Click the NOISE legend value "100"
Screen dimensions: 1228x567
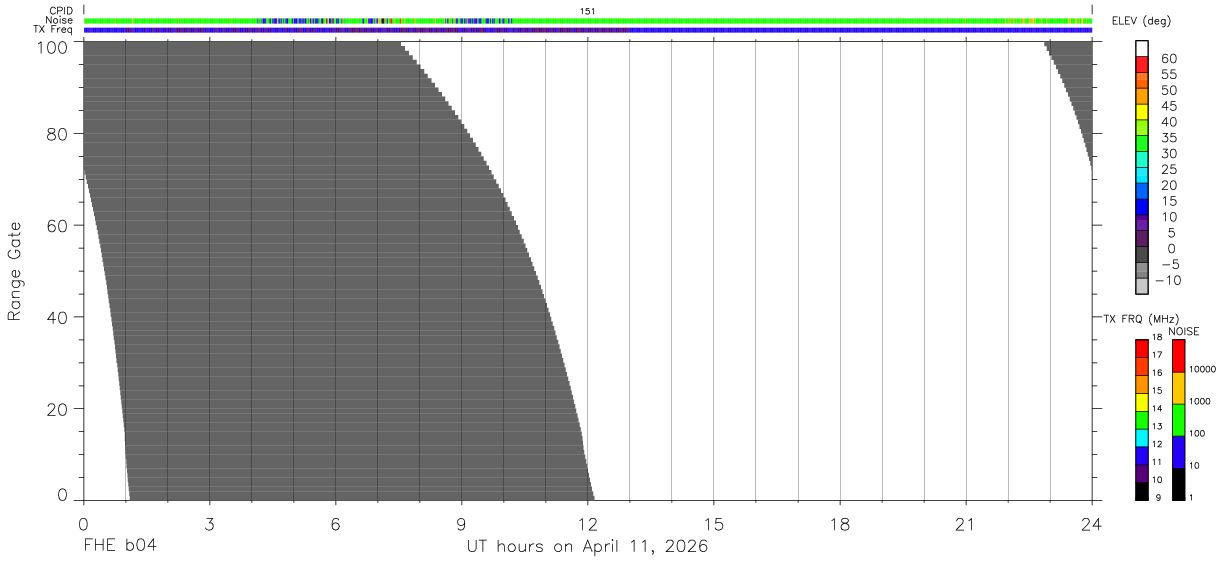pos(1197,433)
